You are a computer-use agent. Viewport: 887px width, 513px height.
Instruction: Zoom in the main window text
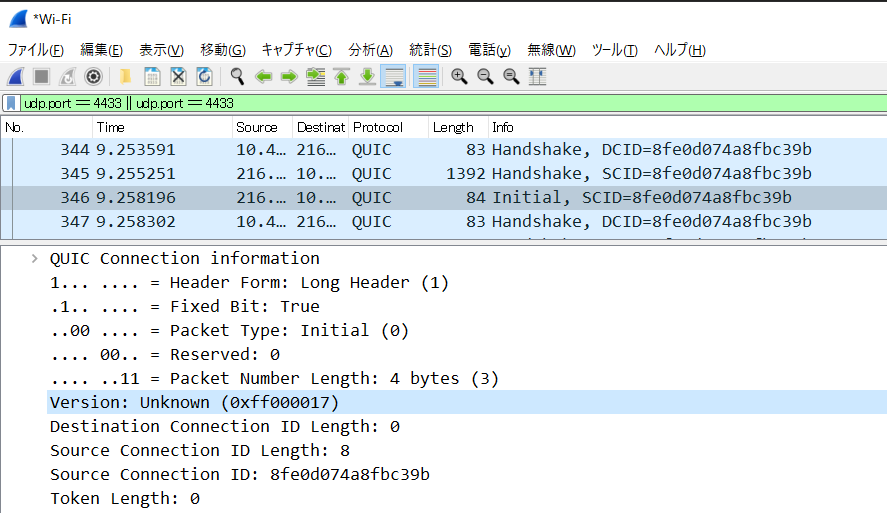[459, 76]
